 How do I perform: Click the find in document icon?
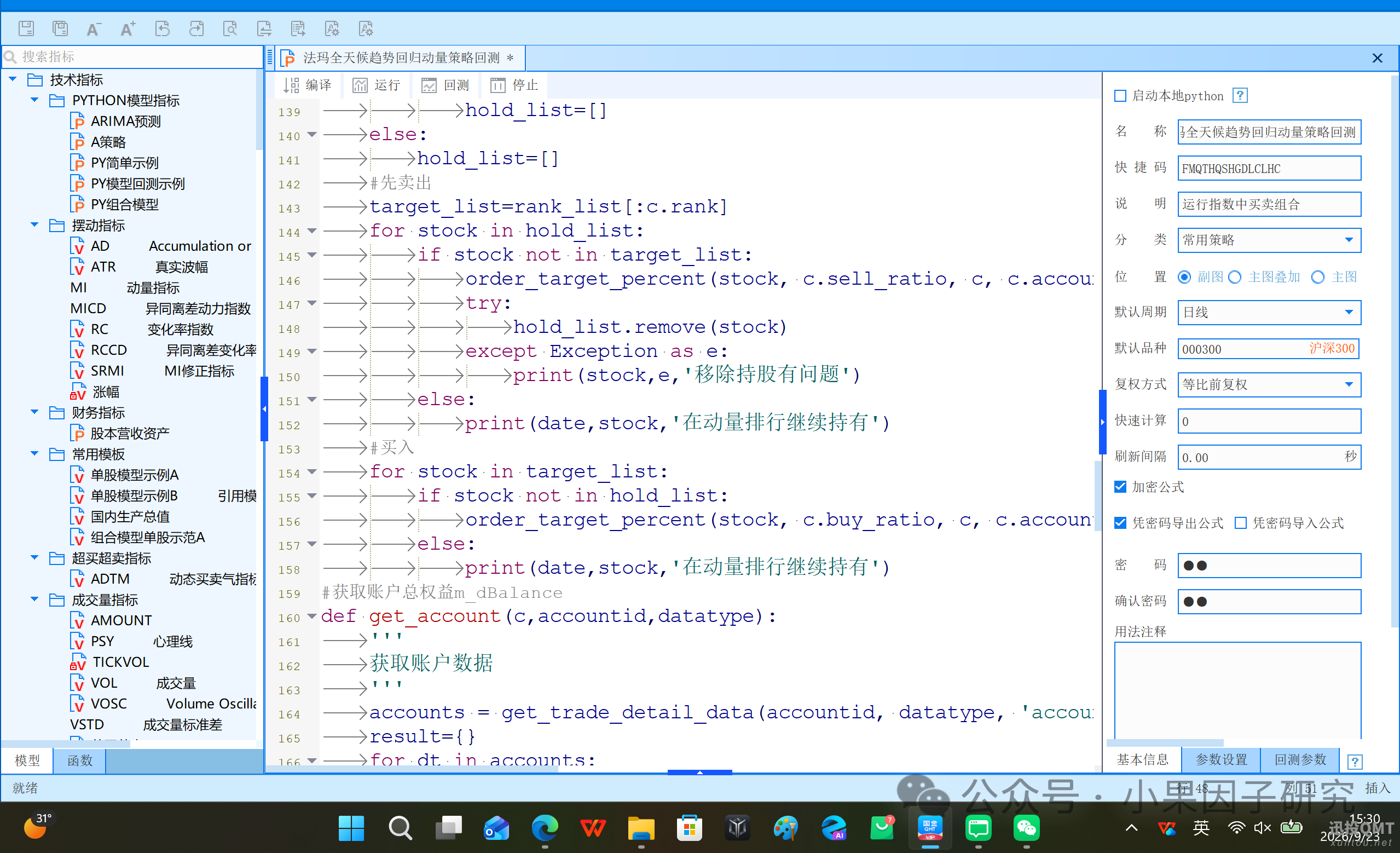(x=230, y=28)
